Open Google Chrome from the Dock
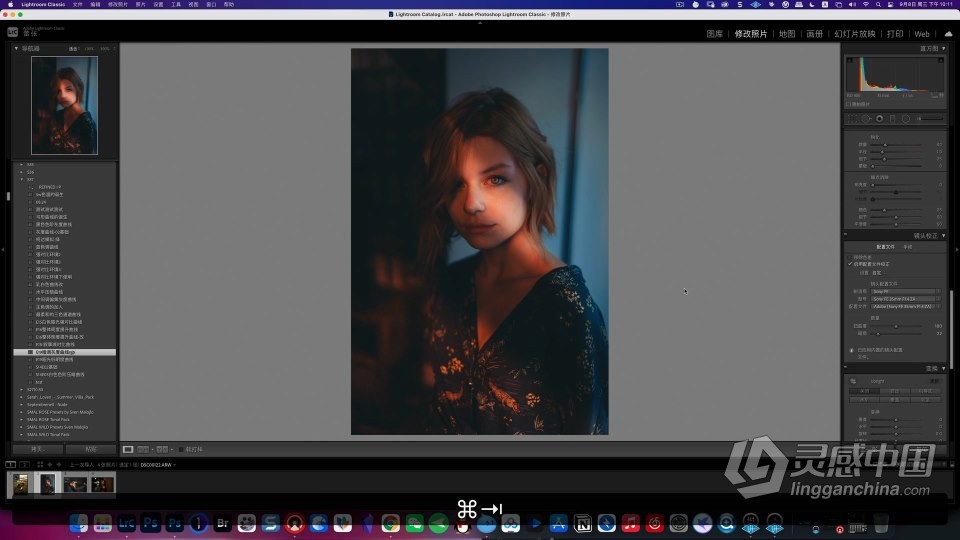 pos(391,523)
